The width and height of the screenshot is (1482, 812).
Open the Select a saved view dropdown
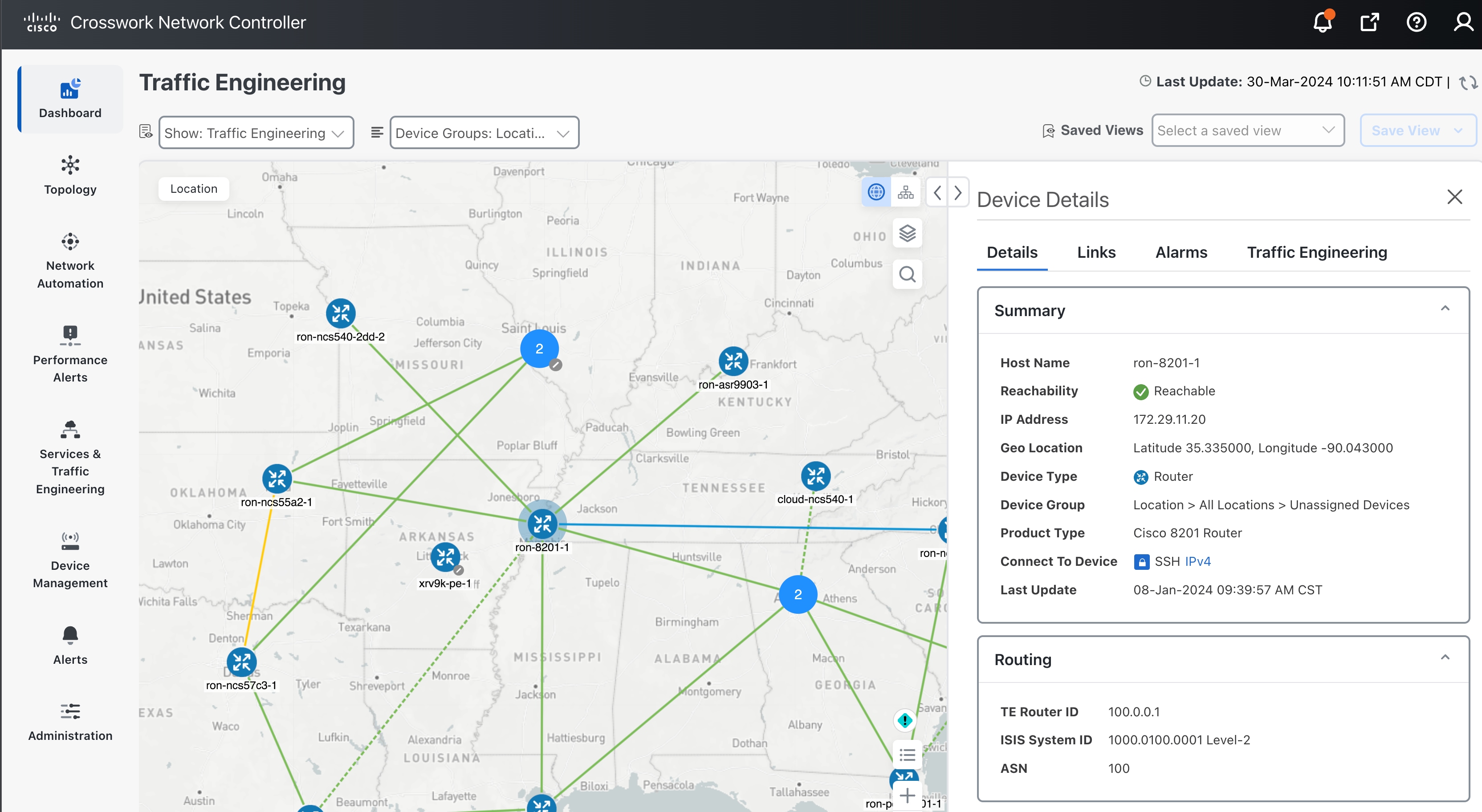[1248, 130]
